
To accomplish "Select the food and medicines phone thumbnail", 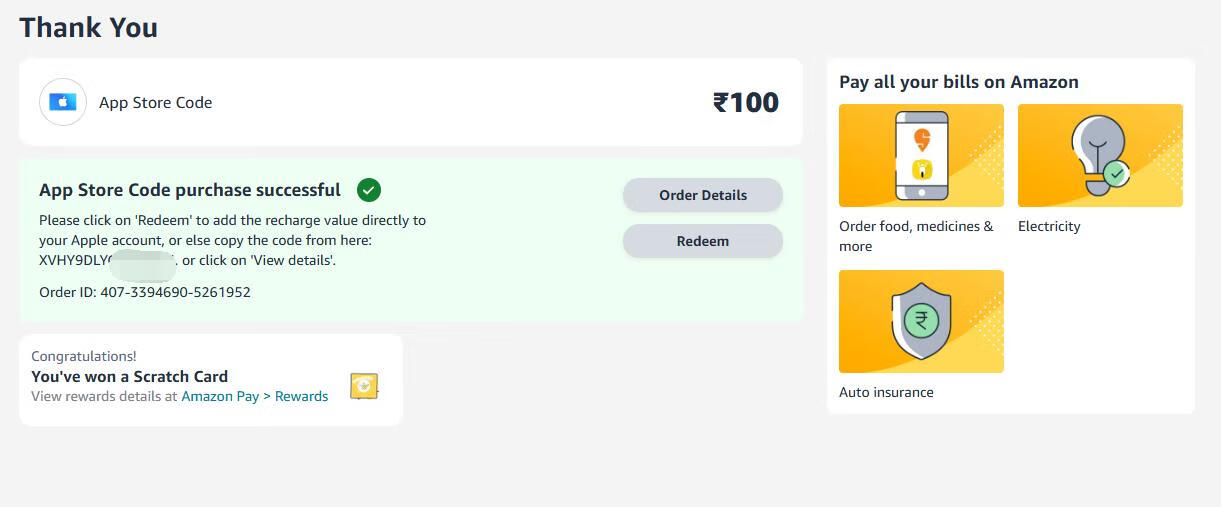I will pyautogui.click(x=921, y=155).
